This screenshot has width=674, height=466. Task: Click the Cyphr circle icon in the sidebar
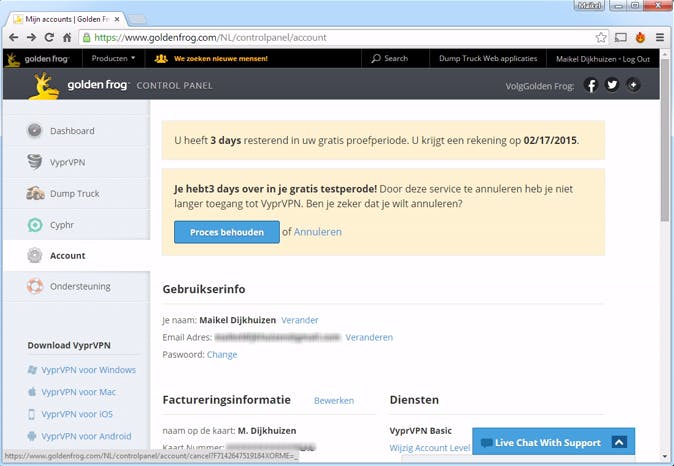[35, 224]
